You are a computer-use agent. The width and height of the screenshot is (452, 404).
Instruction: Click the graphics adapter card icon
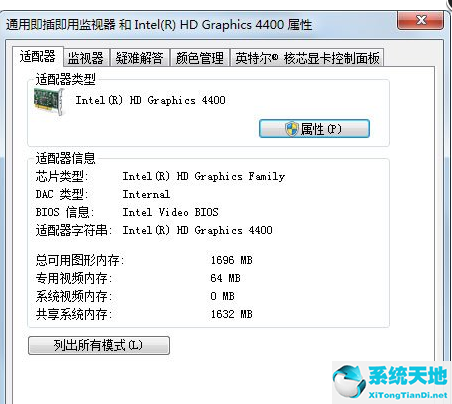coord(49,101)
